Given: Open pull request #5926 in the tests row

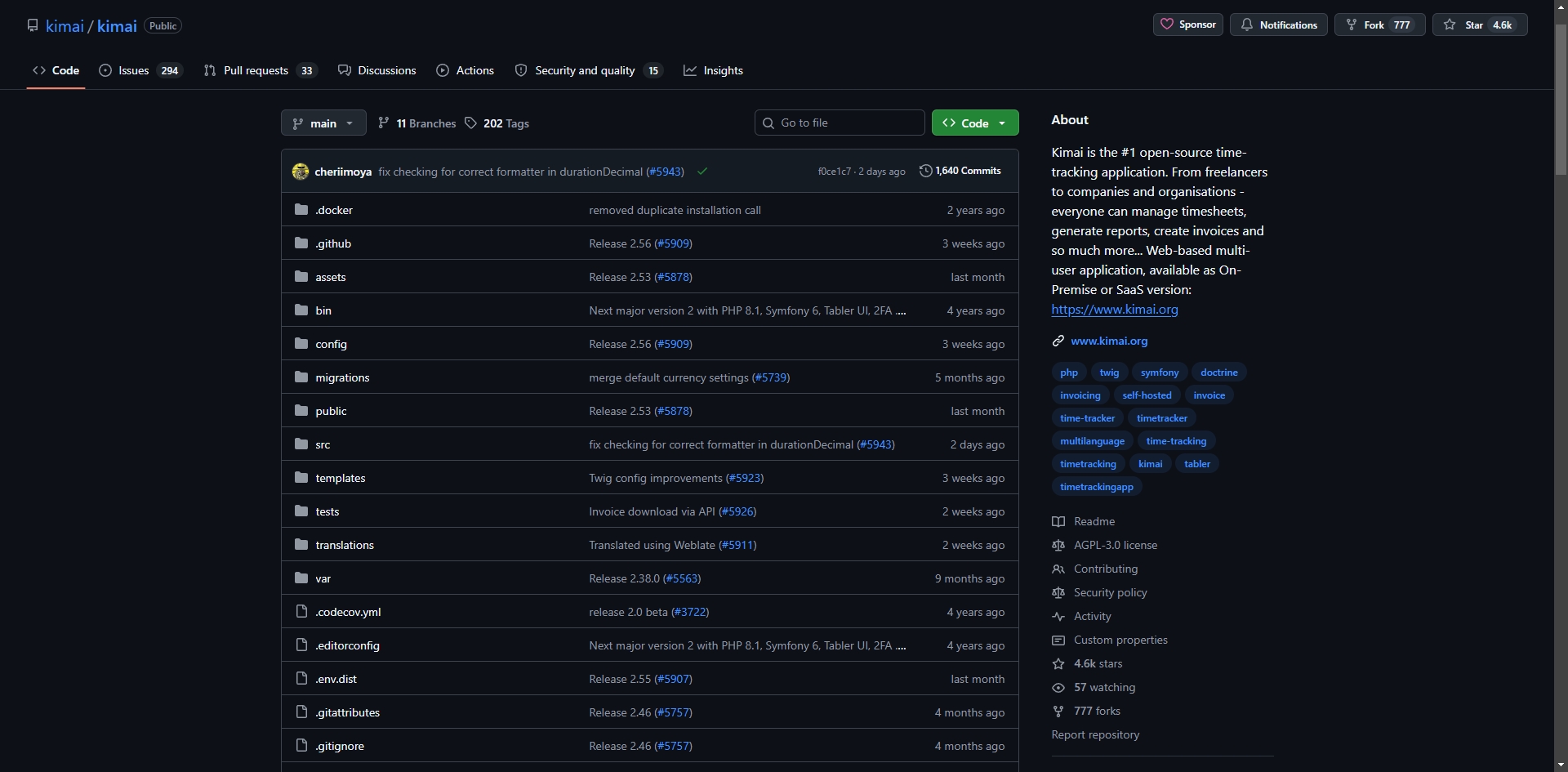Looking at the screenshot, I should tap(737, 511).
